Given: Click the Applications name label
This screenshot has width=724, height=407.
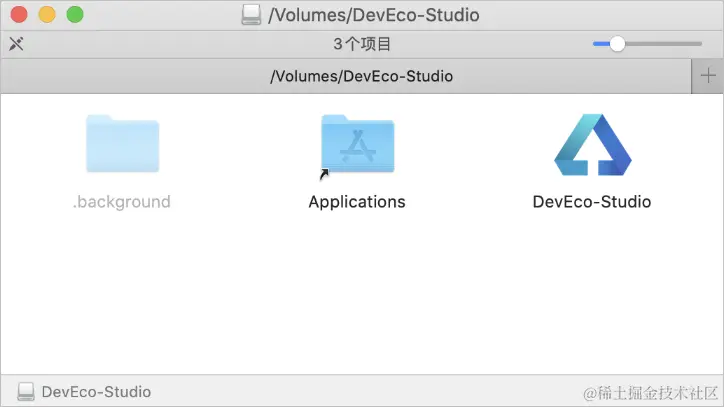Looking at the screenshot, I should [x=357, y=202].
